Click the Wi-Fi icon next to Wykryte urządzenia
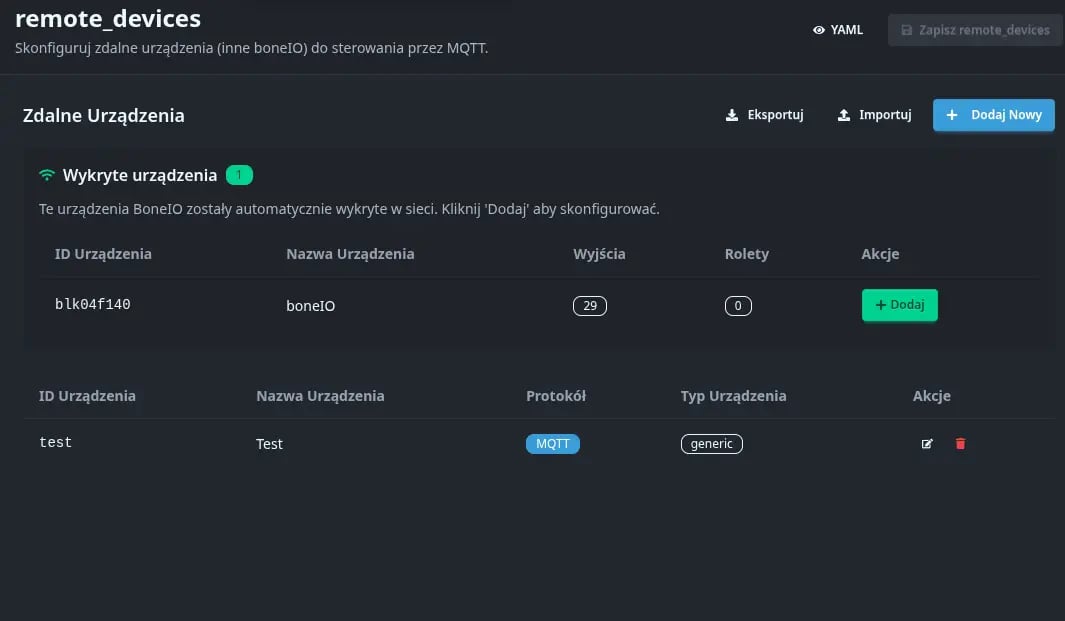The image size is (1065, 621). (45, 174)
